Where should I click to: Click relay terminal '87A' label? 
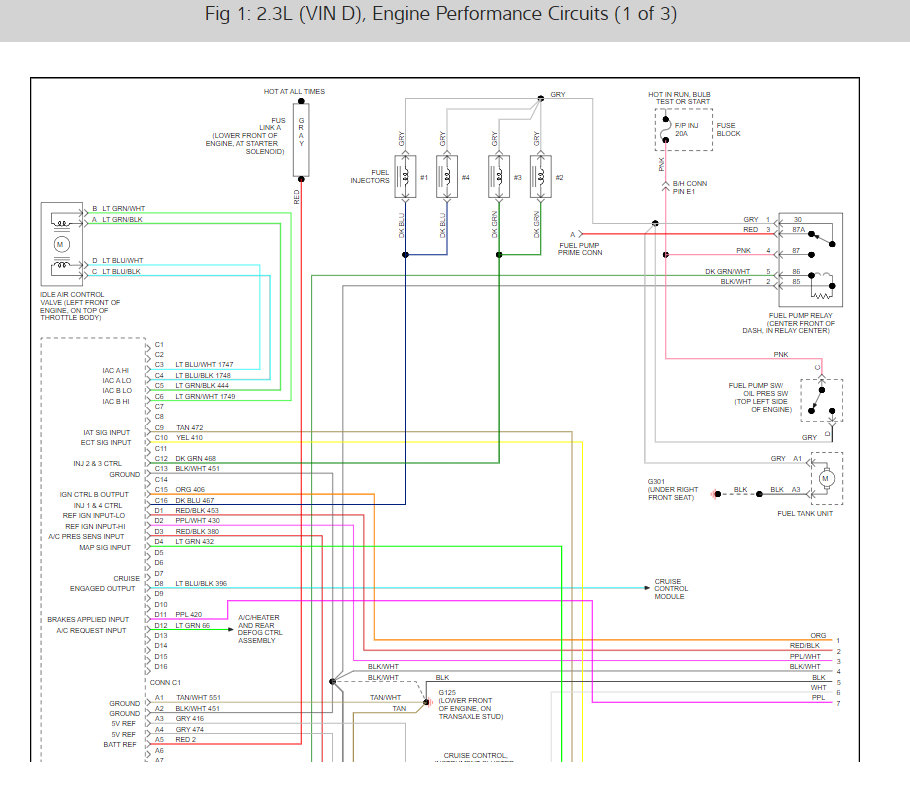(799, 230)
